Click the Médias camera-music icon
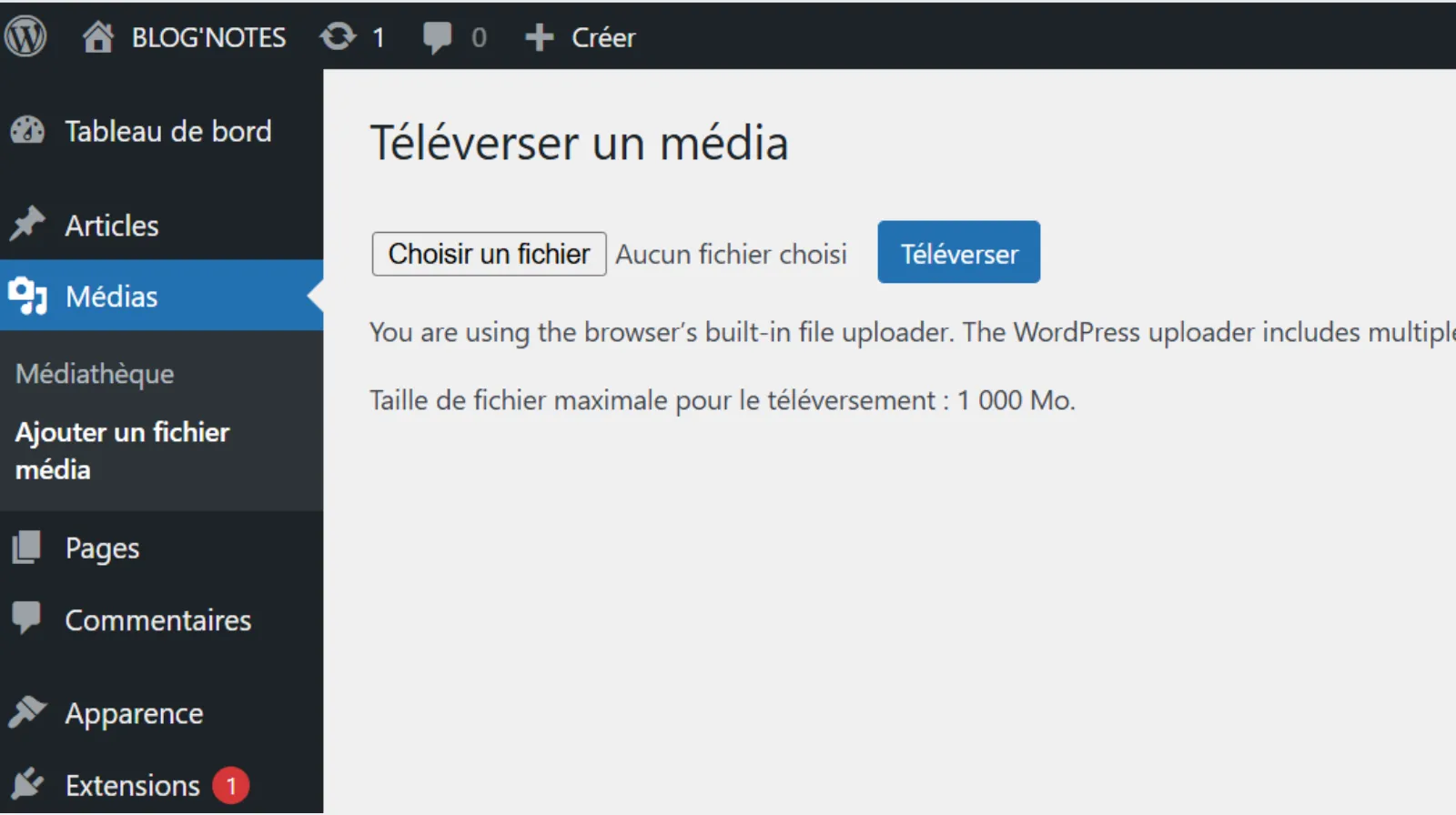The image size is (1456, 815). [x=27, y=296]
